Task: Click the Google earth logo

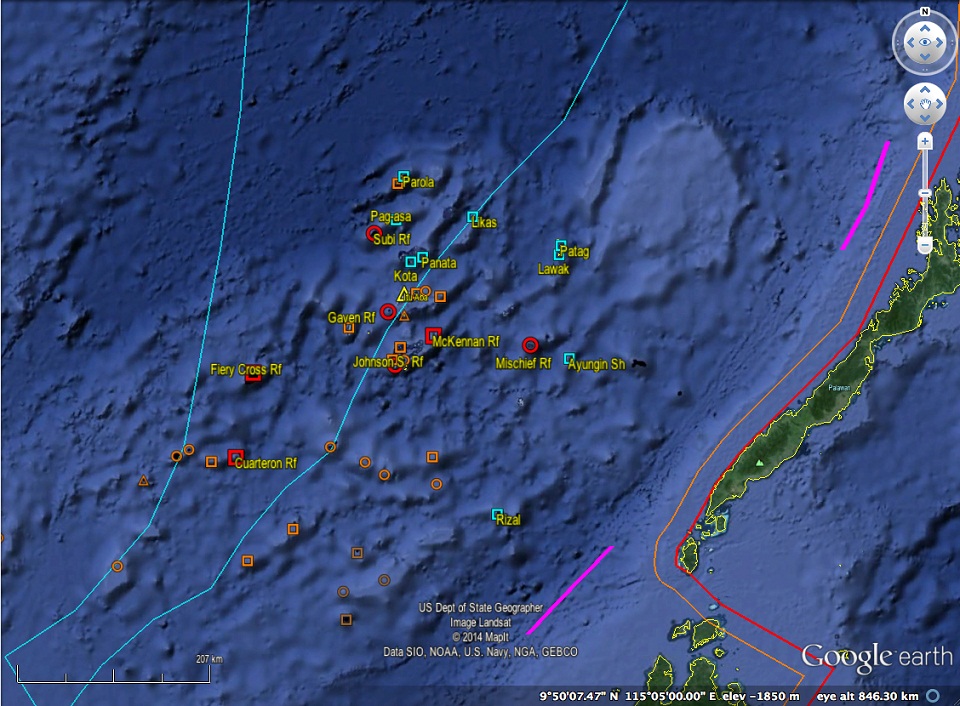Action: click(876, 656)
